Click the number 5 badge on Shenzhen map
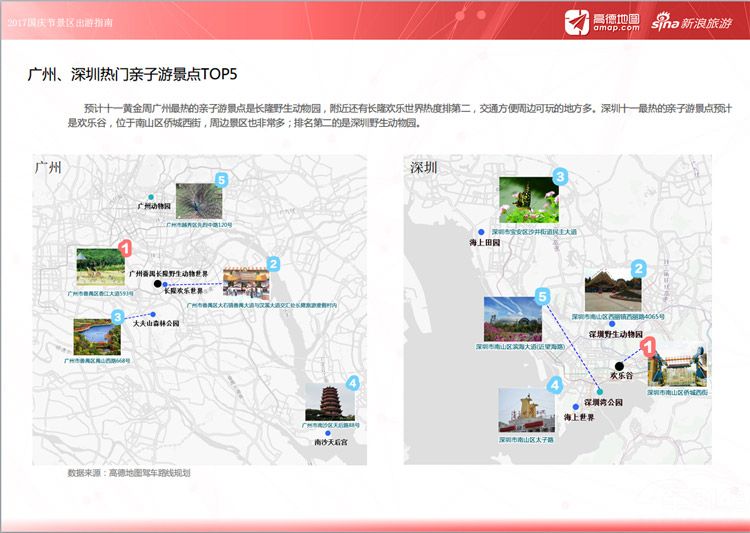The image size is (750, 533). point(543,296)
